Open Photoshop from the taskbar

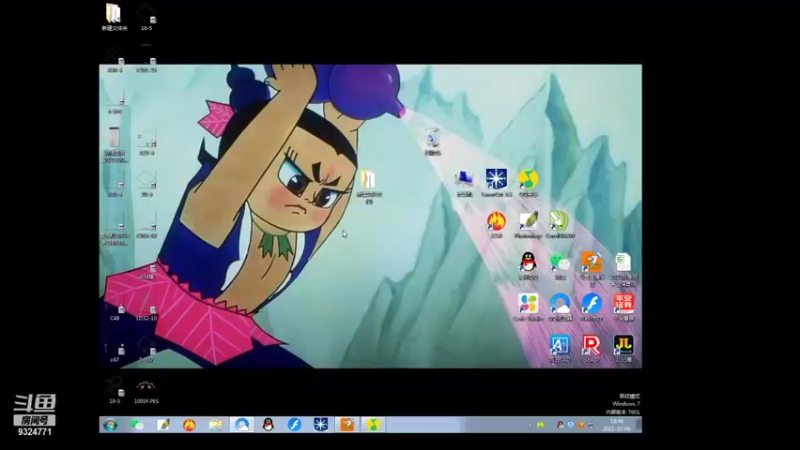(163, 424)
